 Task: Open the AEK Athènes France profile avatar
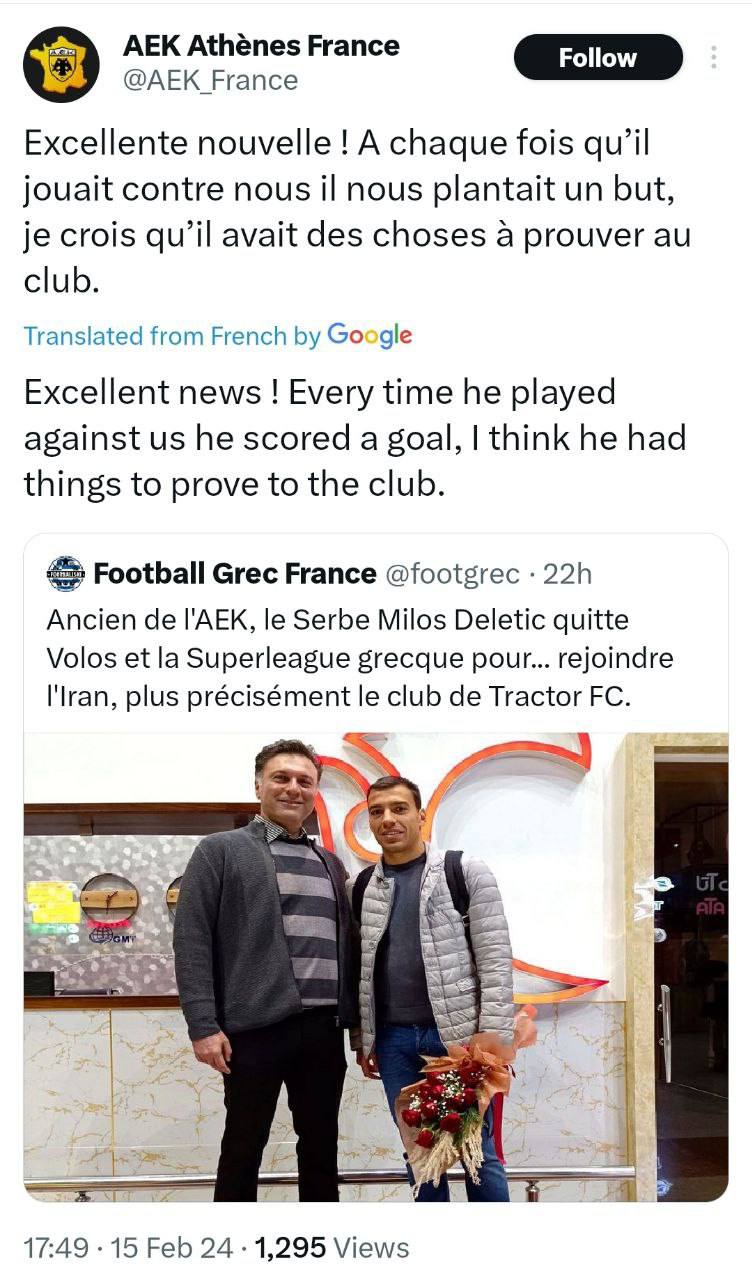61,64
